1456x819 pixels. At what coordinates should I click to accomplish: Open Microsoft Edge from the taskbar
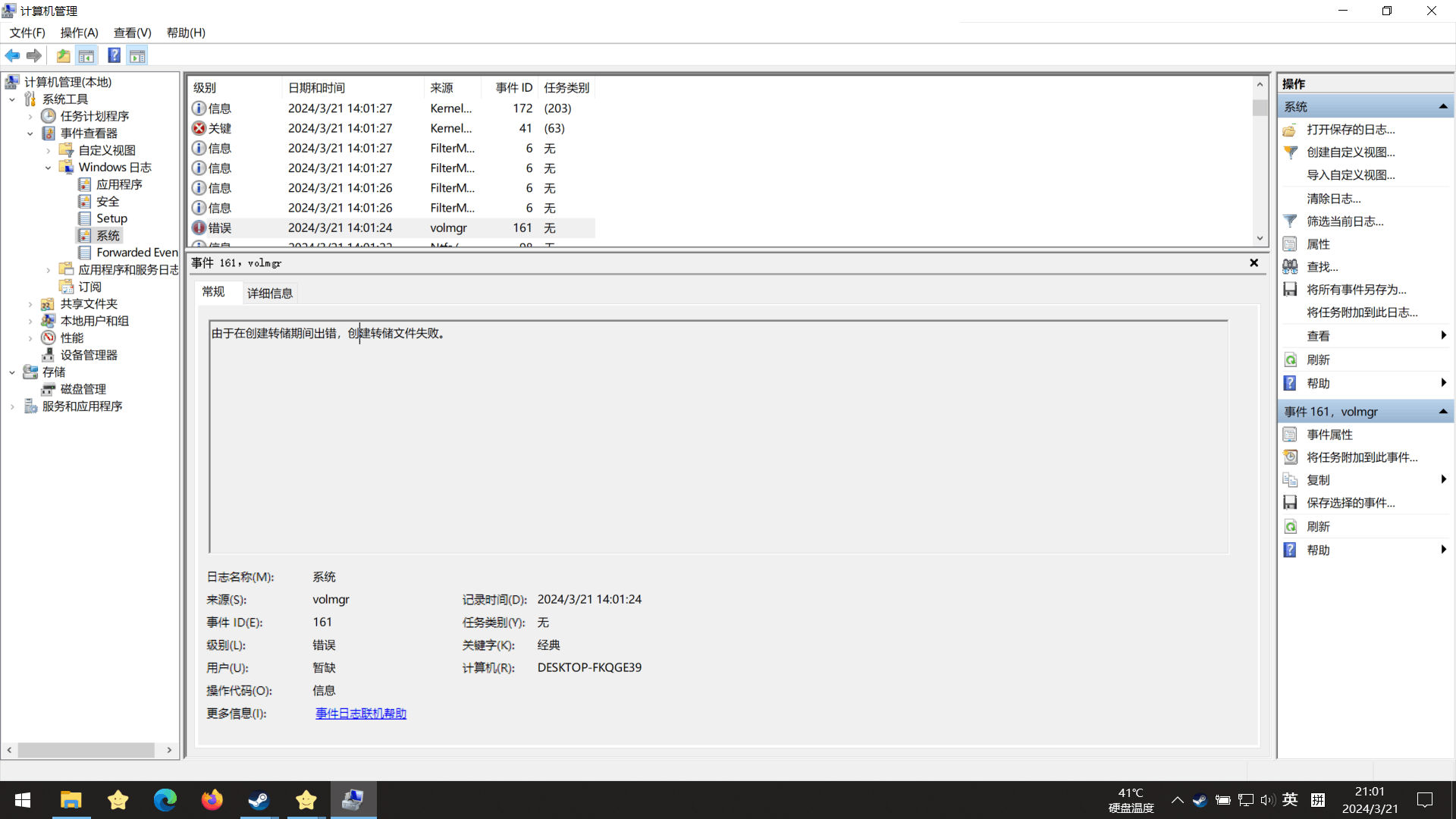165,800
